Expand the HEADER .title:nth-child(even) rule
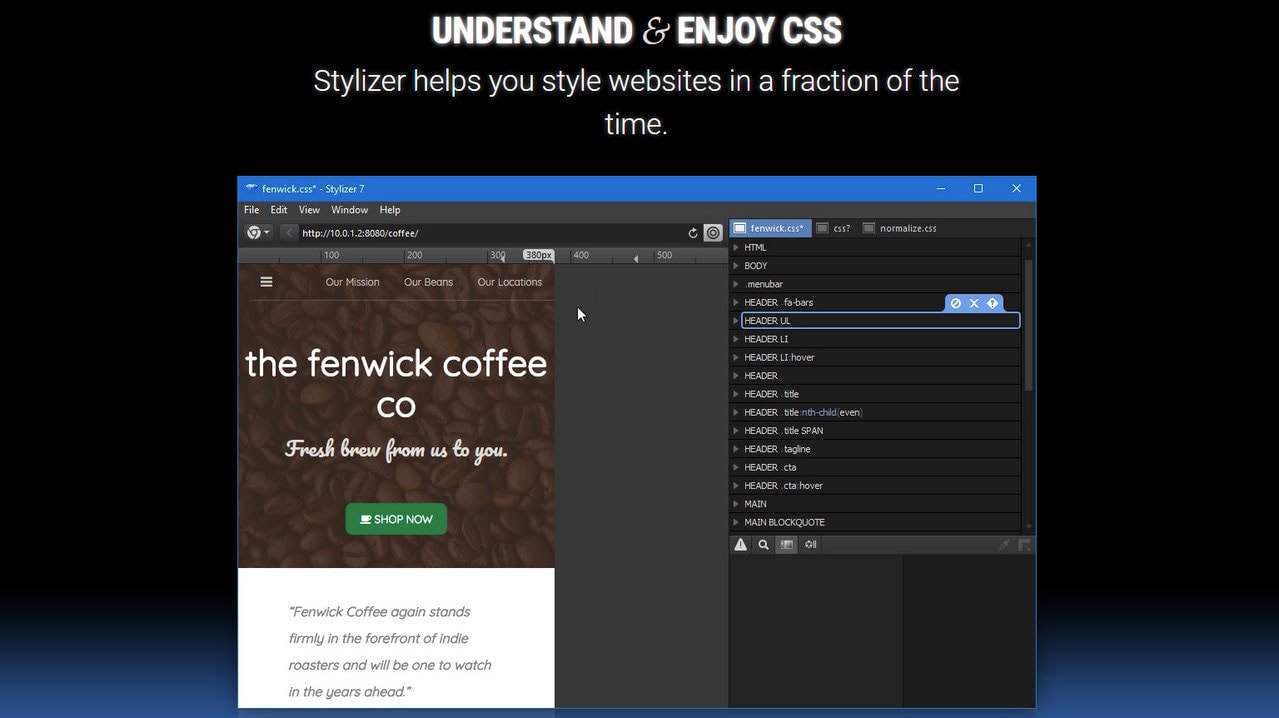The height and width of the screenshot is (718, 1279). tap(736, 412)
